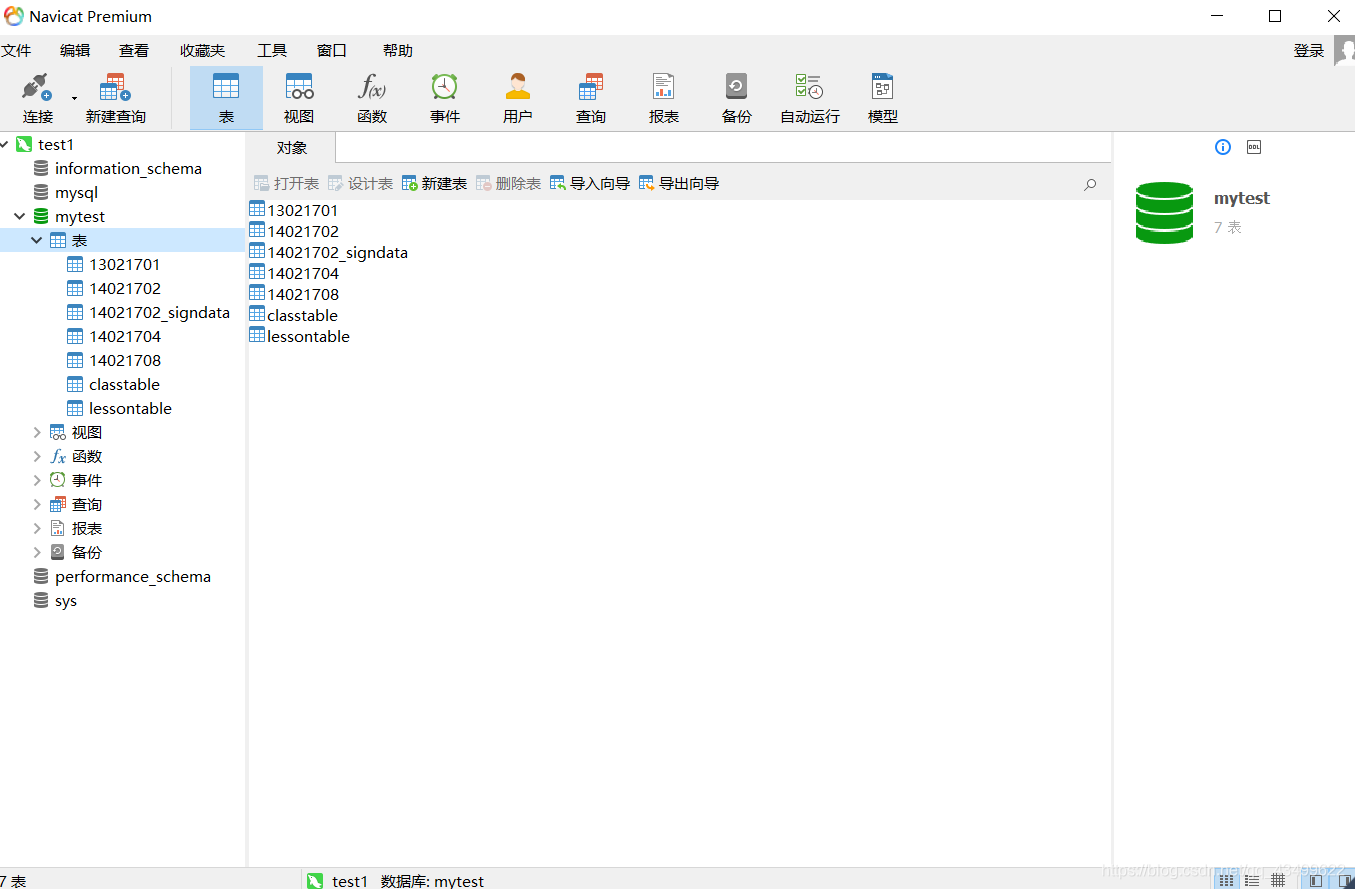Open the View (视图) toolbar button
This screenshot has width=1355, height=889.
(x=299, y=98)
